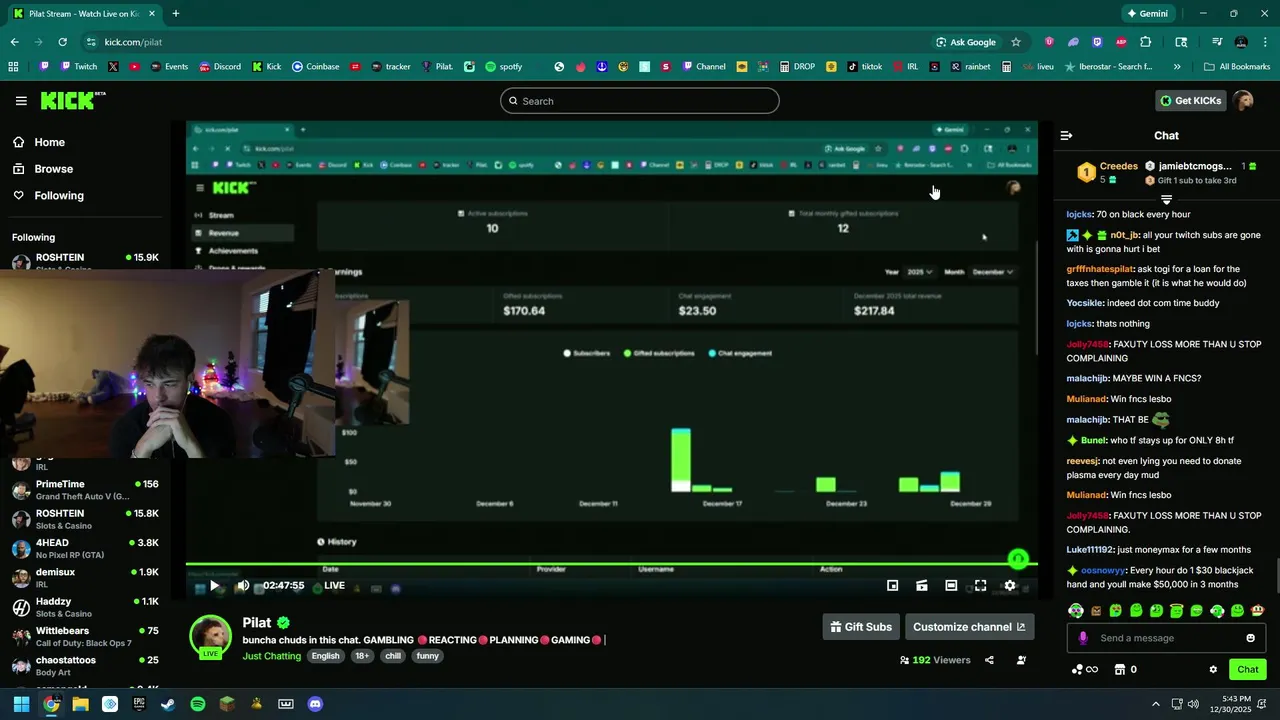Open the Chrome apps grid
The image size is (1280, 720).
click(x=14, y=67)
